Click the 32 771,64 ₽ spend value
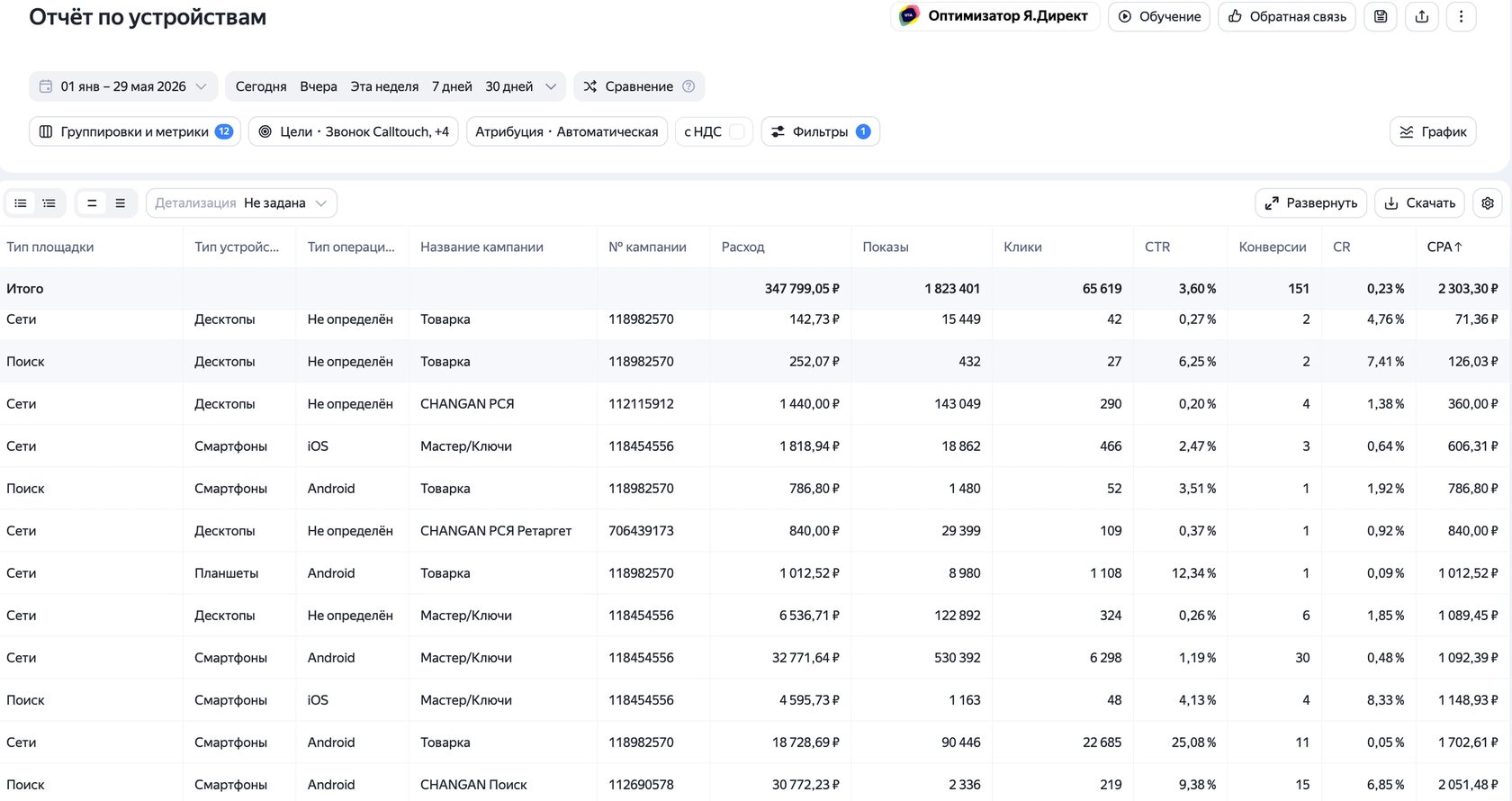The width and height of the screenshot is (1512, 801). click(805, 658)
